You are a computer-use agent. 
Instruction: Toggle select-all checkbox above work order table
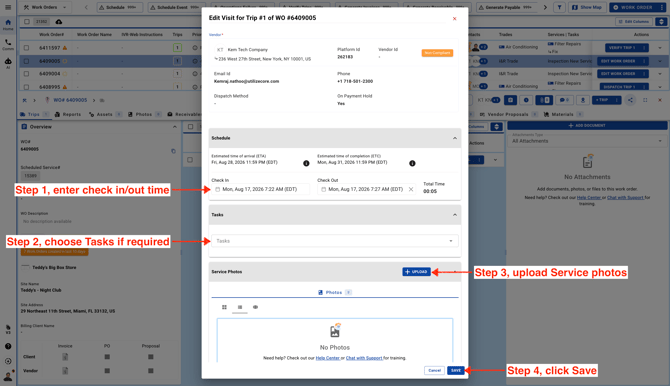coord(26,21)
